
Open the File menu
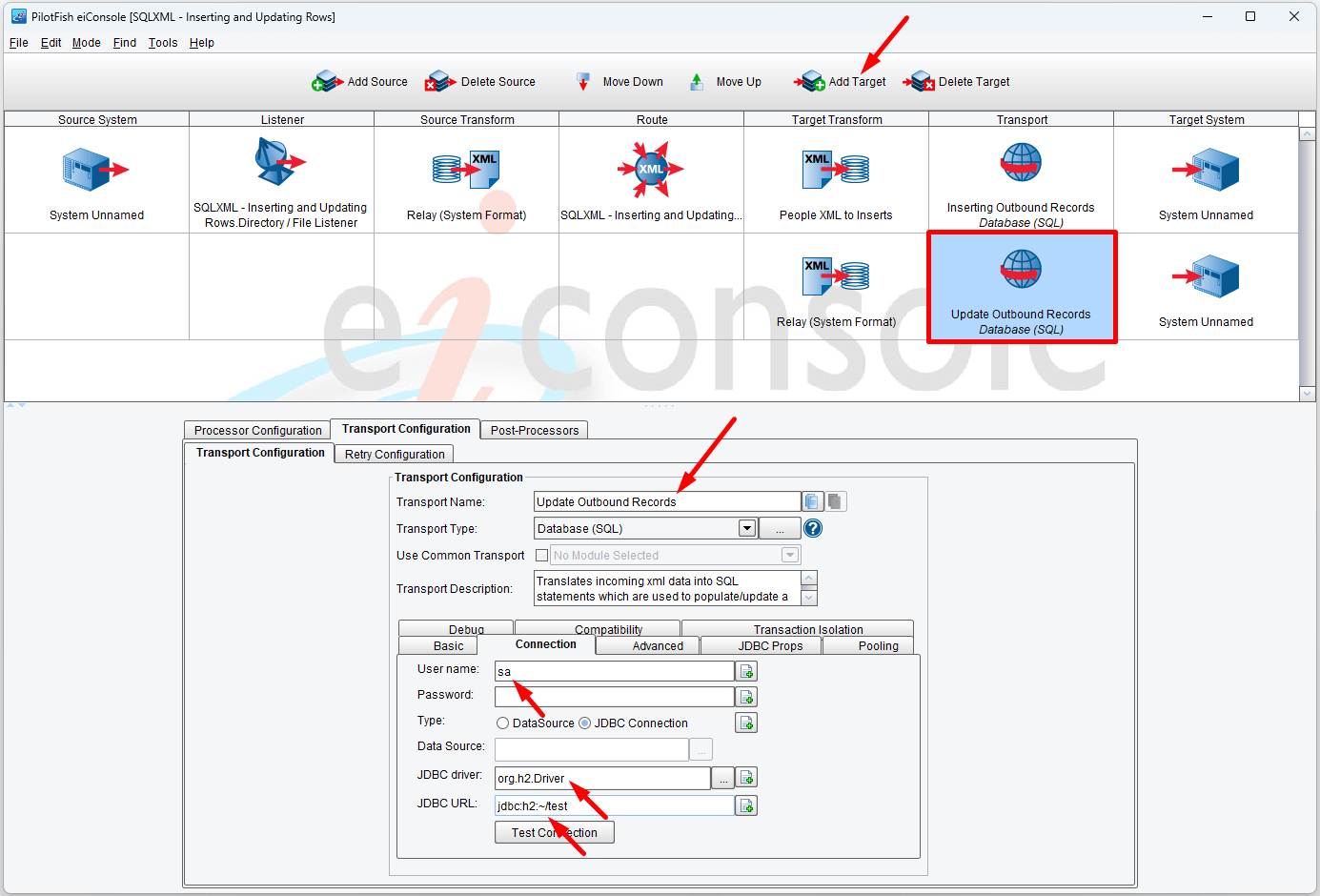tap(18, 43)
